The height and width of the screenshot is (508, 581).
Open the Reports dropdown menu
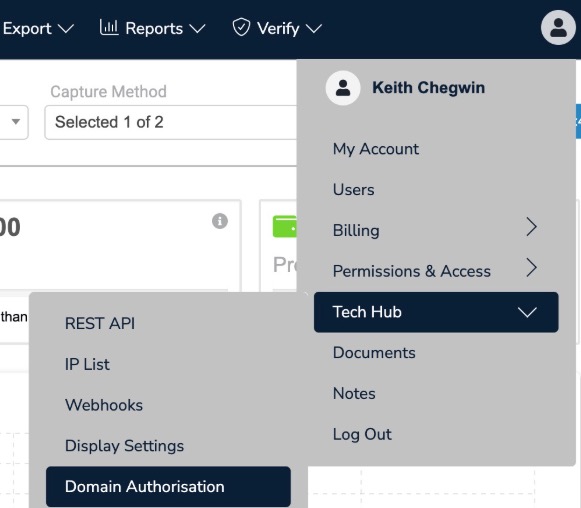(152, 29)
